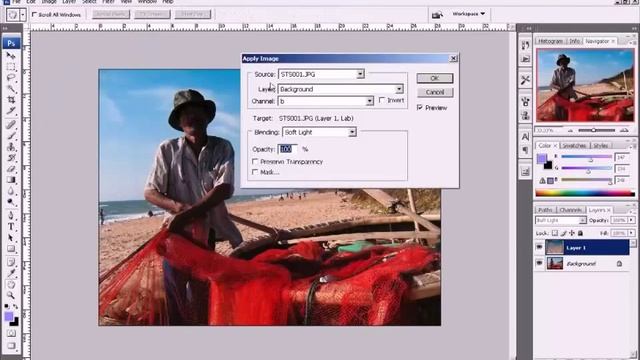
Task: Click Print Size button
Action: pos(193,14)
